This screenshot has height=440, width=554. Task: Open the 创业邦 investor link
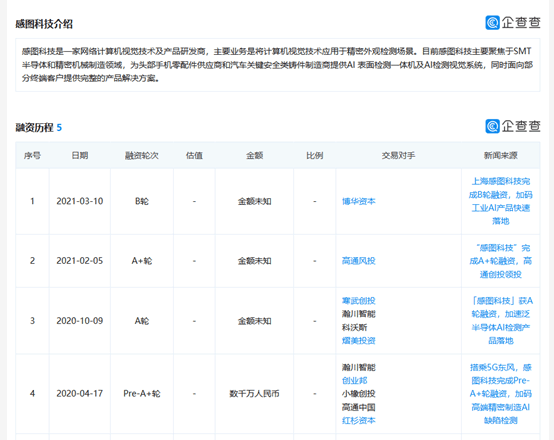tap(354, 381)
